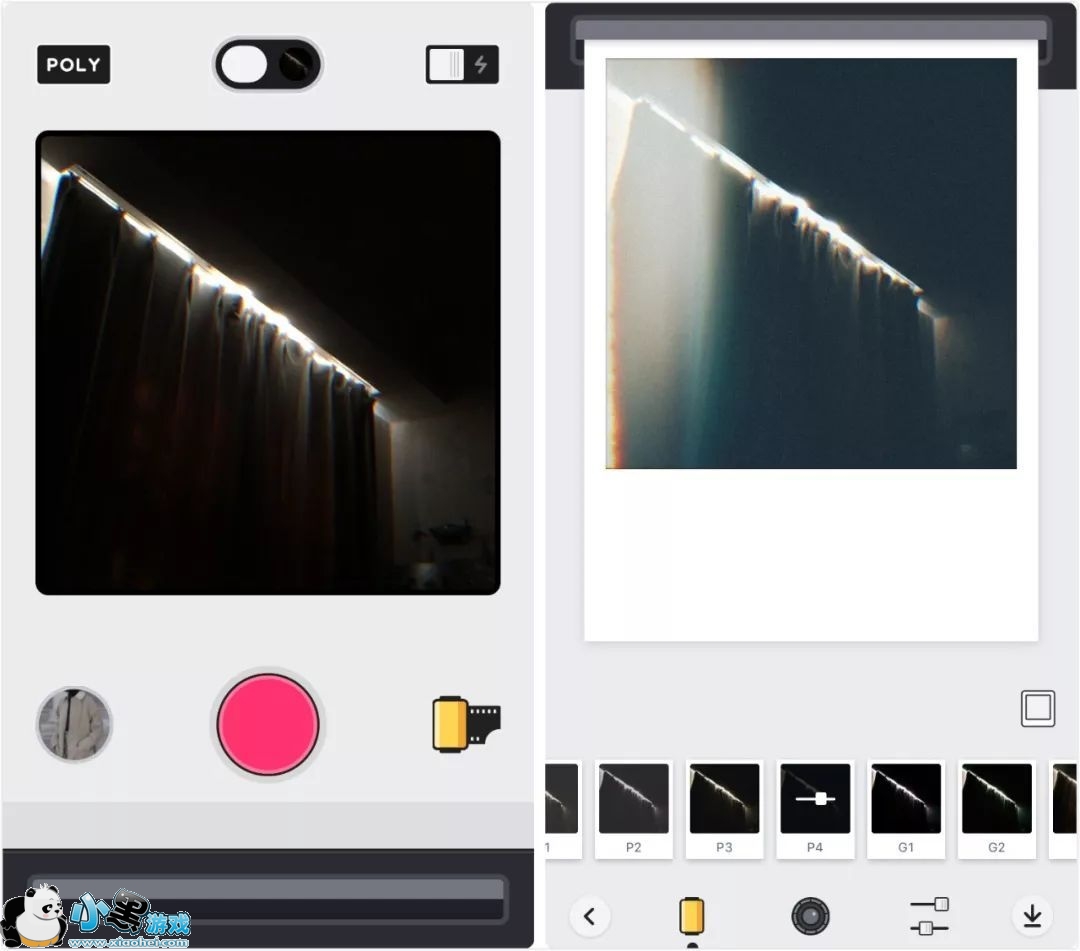Toggle the frame border square icon
The height and width of the screenshot is (951, 1080).
click(1037, 708)
